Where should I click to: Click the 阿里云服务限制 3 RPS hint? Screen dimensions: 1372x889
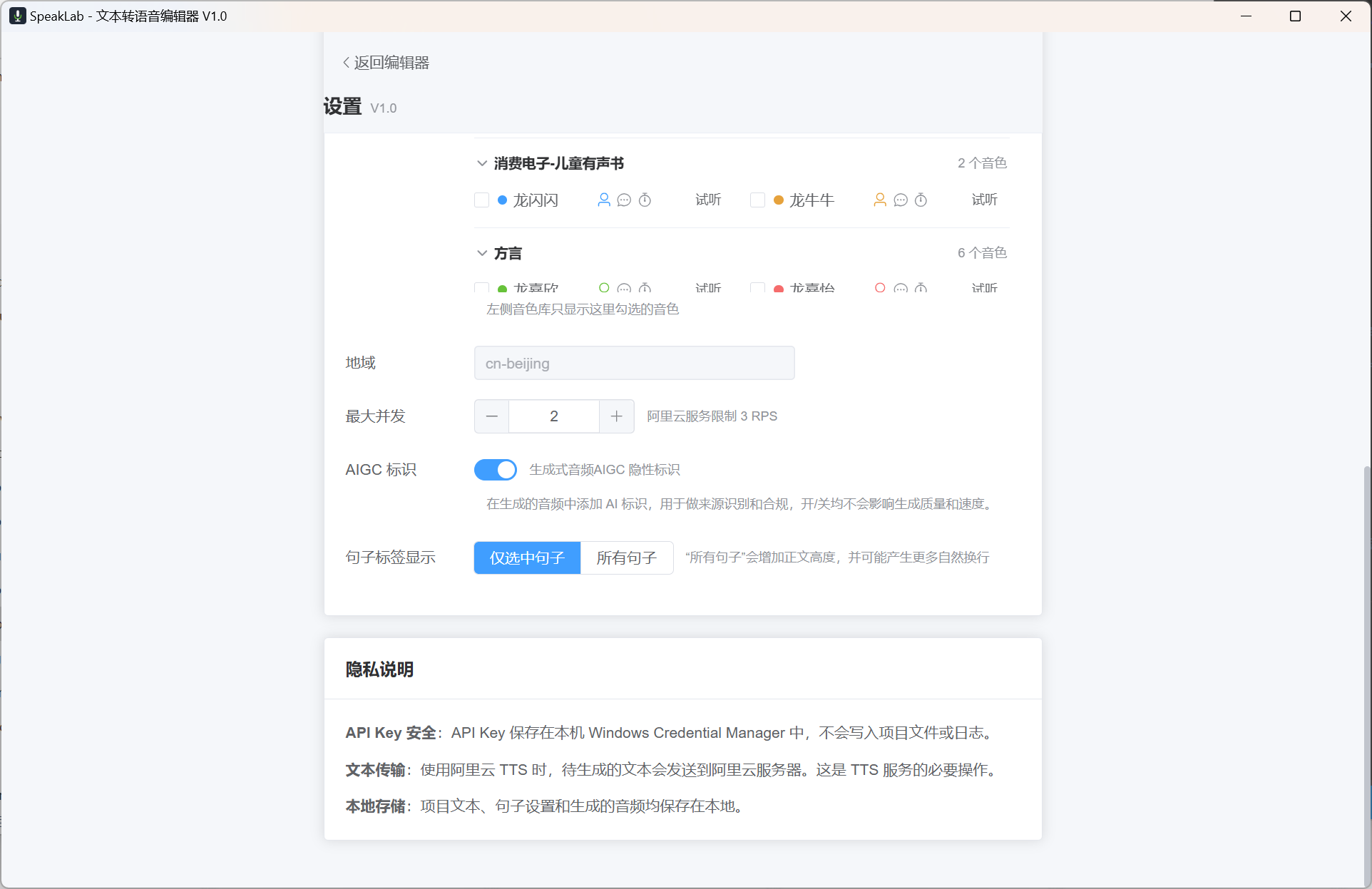(x=712, y=416)
